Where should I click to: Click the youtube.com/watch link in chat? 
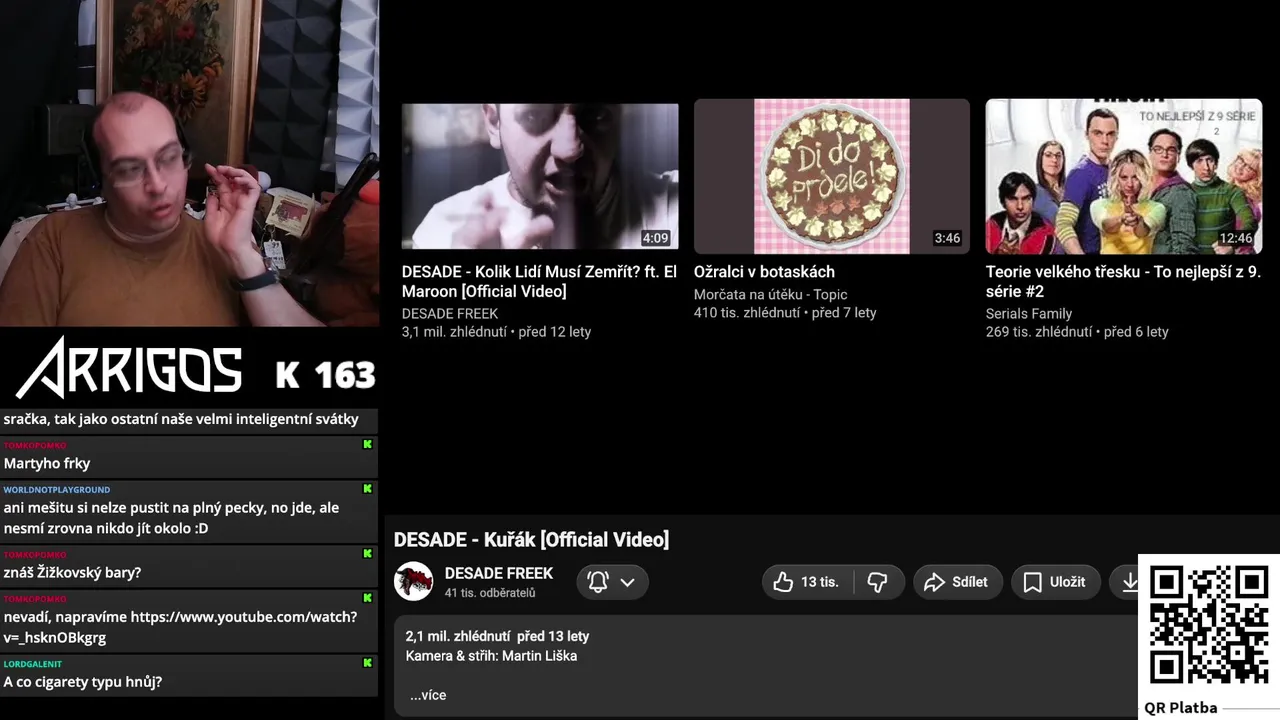point(180,627)
